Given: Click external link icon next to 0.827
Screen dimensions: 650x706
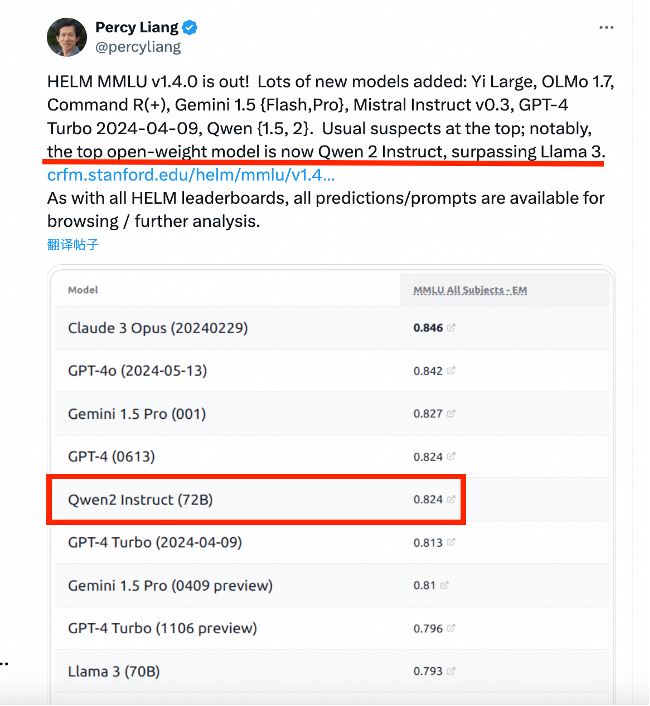Looking at the screenshot, I should click(451, 413).
